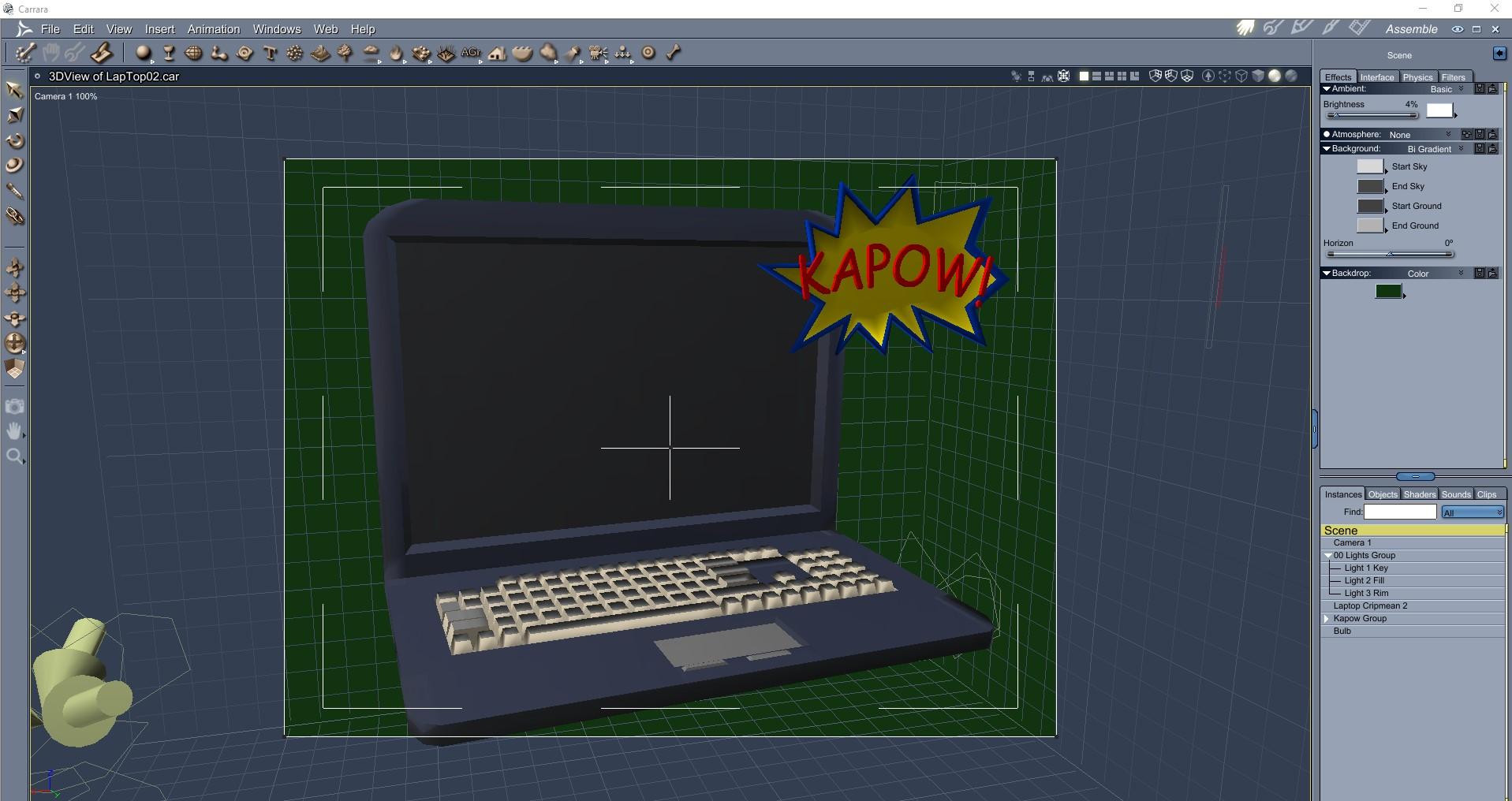Viewport: 1512px width, 801px height.
Task: Select the Rotate tool in left toolbar
Action: (x=14, y=141)
